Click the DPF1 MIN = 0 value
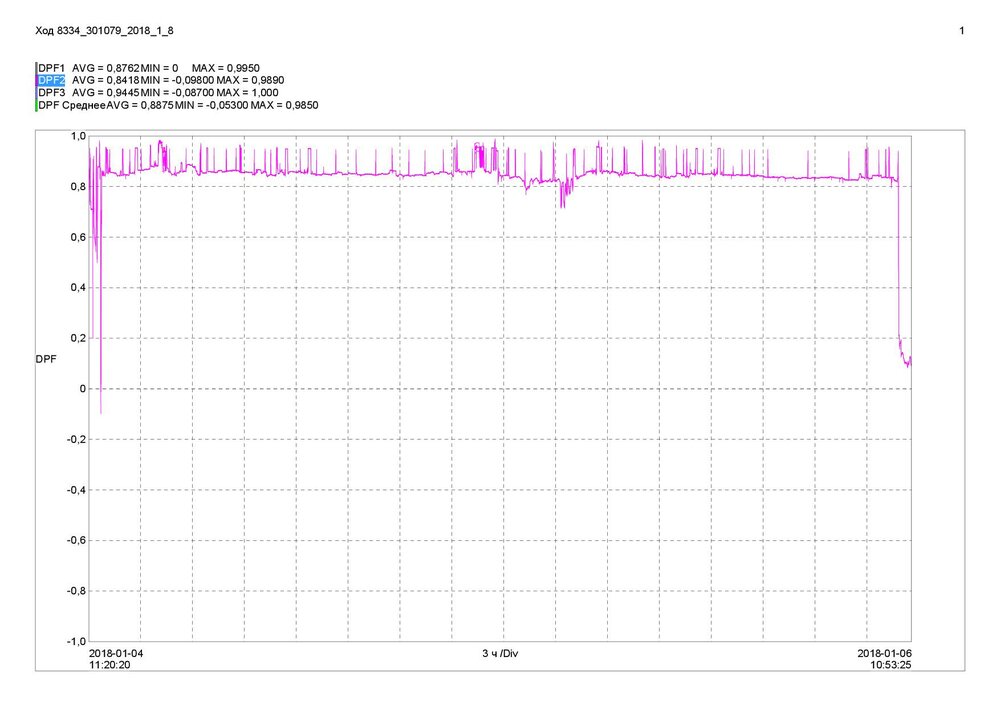Image resolution: width=1000 pixels, height=706 pixels. pyautogui.click(x=159, y=68)
